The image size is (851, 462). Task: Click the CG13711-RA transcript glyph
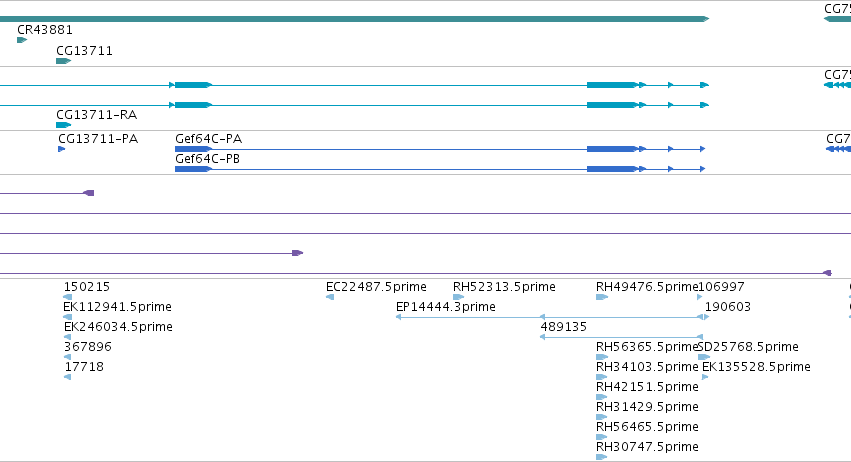point(63,125)
